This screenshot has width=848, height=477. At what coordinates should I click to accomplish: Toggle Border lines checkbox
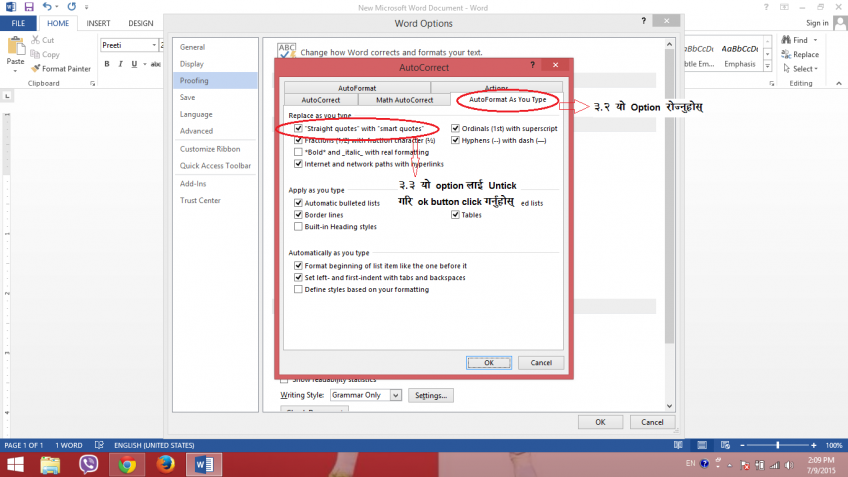(x=298, y=215)
